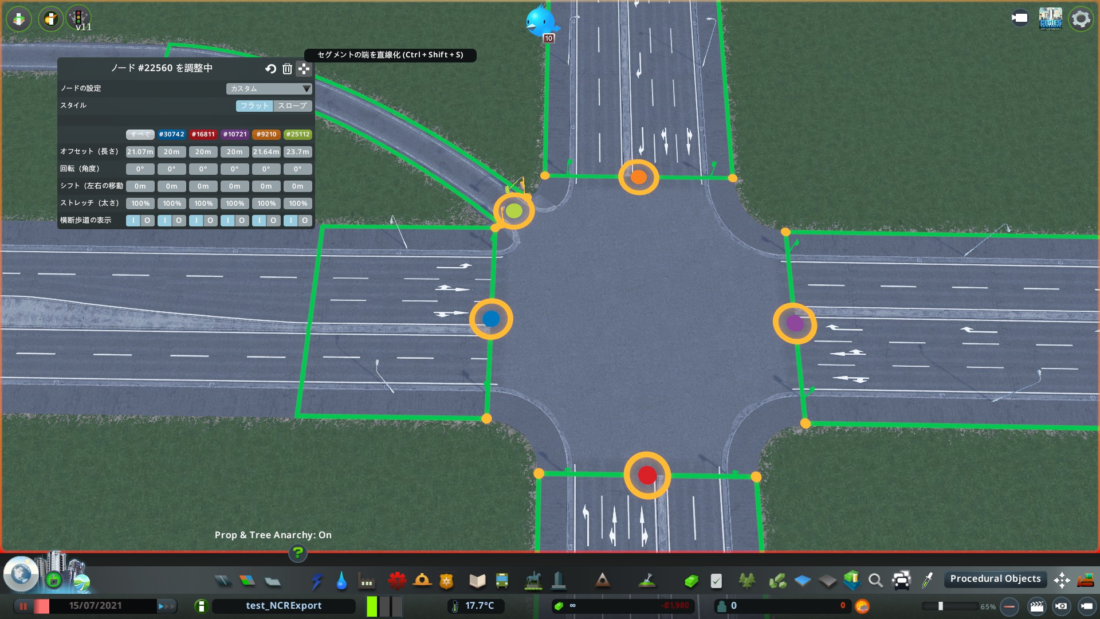Viewport: 1100px width, 619px height.
Task: Open the public transport panel (bus icon)
Action: coord(502,580)
